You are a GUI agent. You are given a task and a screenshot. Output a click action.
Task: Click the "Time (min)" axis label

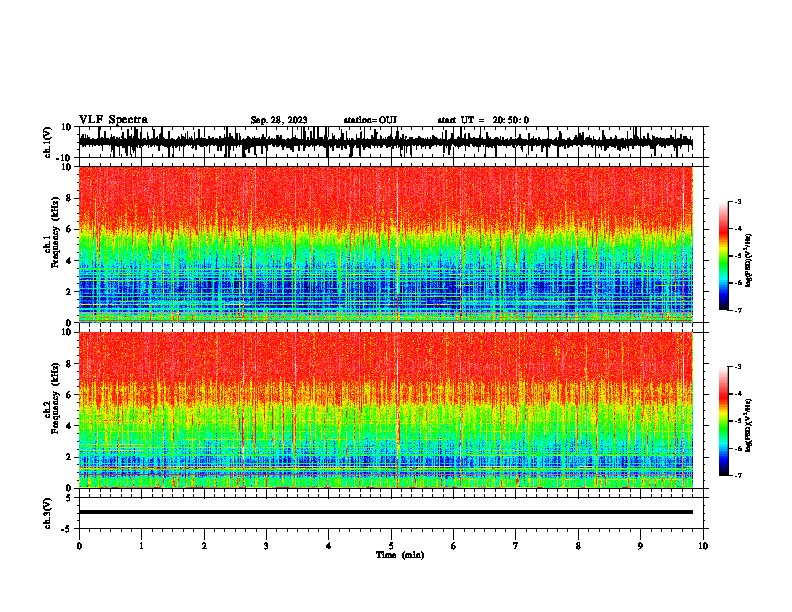[400, 555]
